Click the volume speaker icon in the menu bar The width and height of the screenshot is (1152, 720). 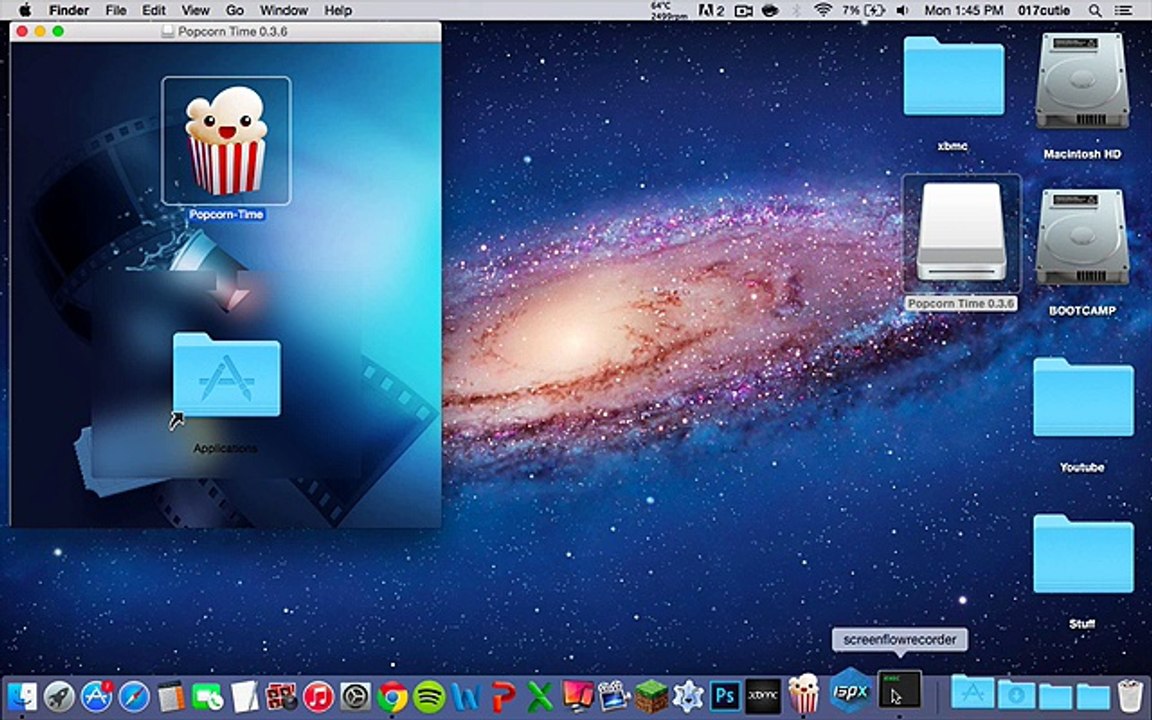(902, 10)
